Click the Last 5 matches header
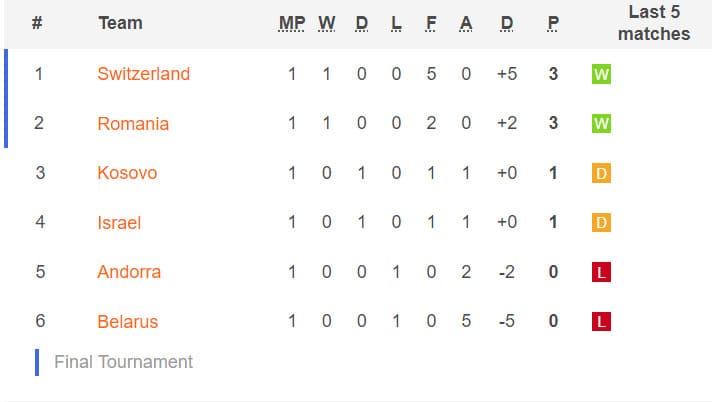 [x=654, y=23]
